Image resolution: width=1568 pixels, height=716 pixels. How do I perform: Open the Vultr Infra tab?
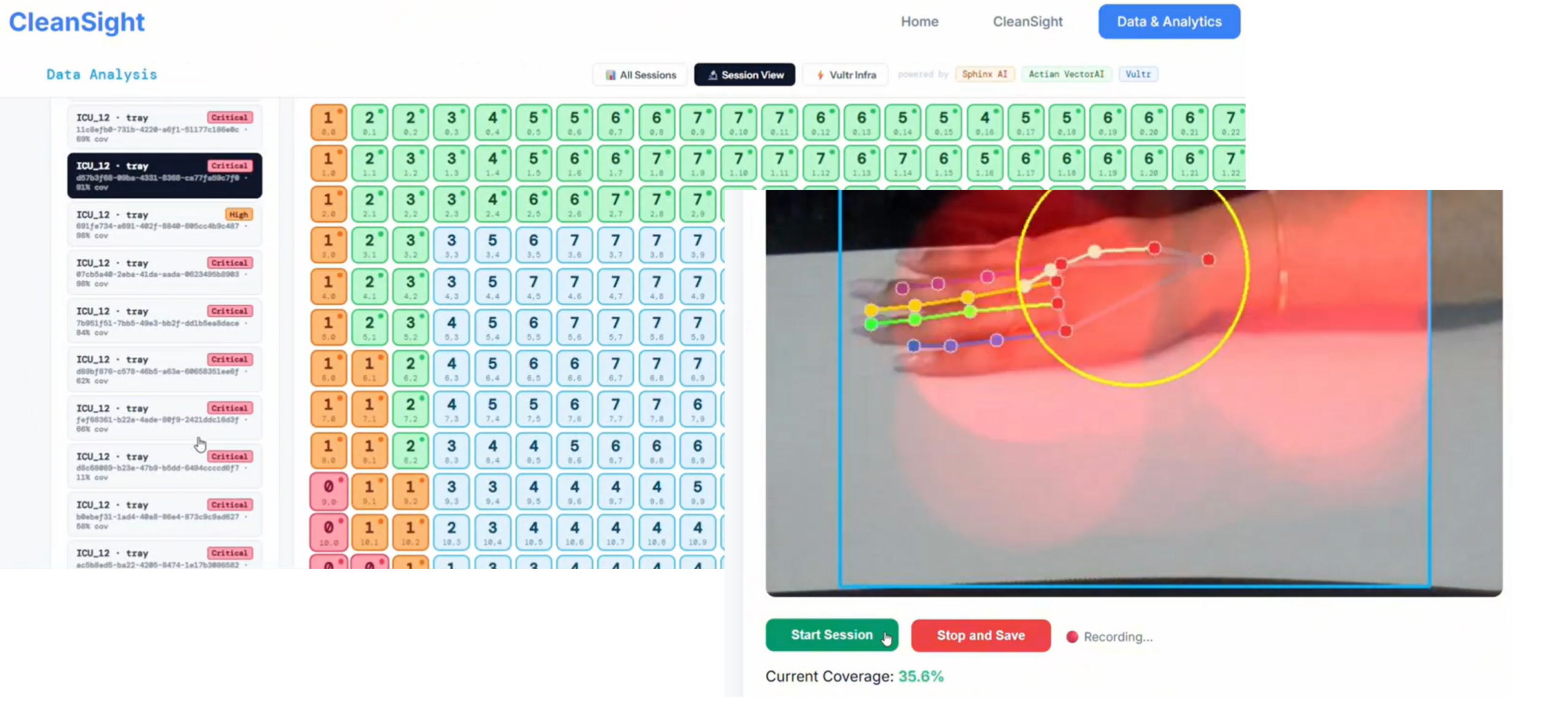tap(845, 75)
